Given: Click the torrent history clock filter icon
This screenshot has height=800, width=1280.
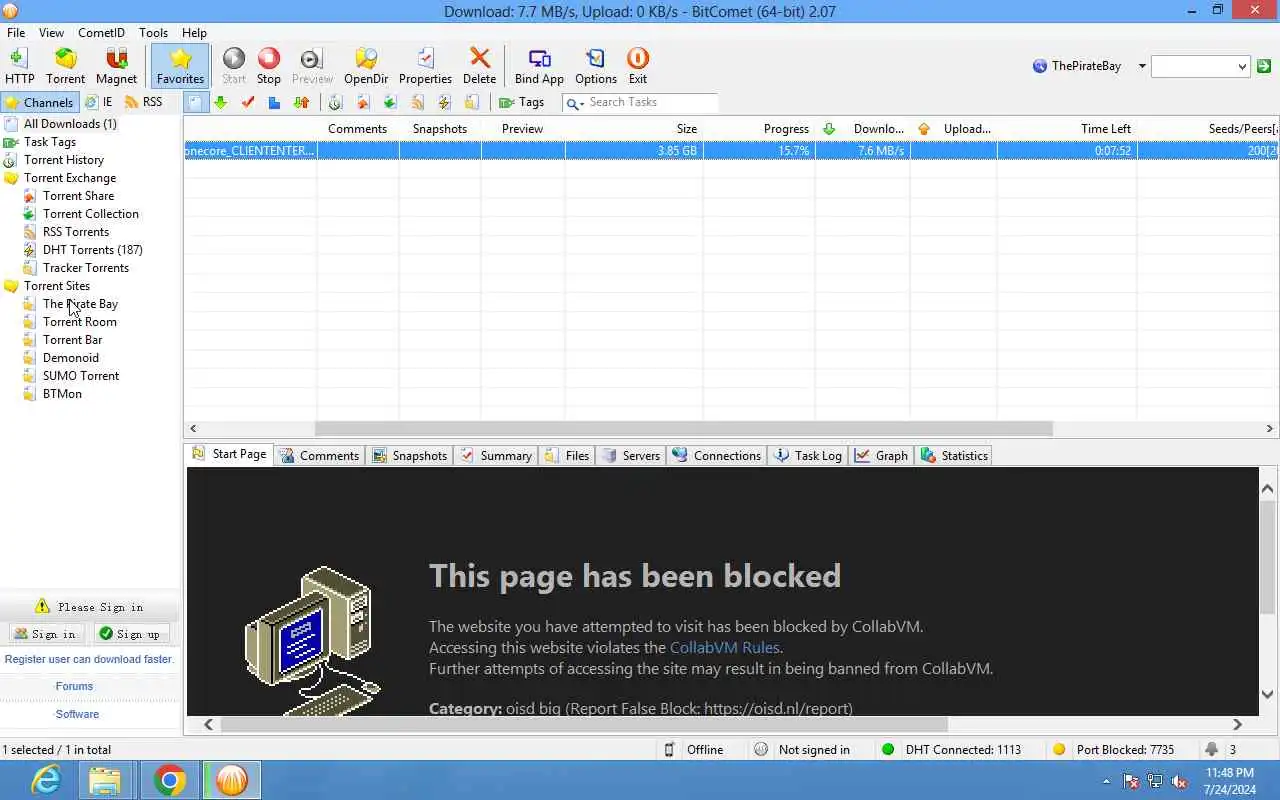Looking at the screenshot, I should click(x=335, y=102).
